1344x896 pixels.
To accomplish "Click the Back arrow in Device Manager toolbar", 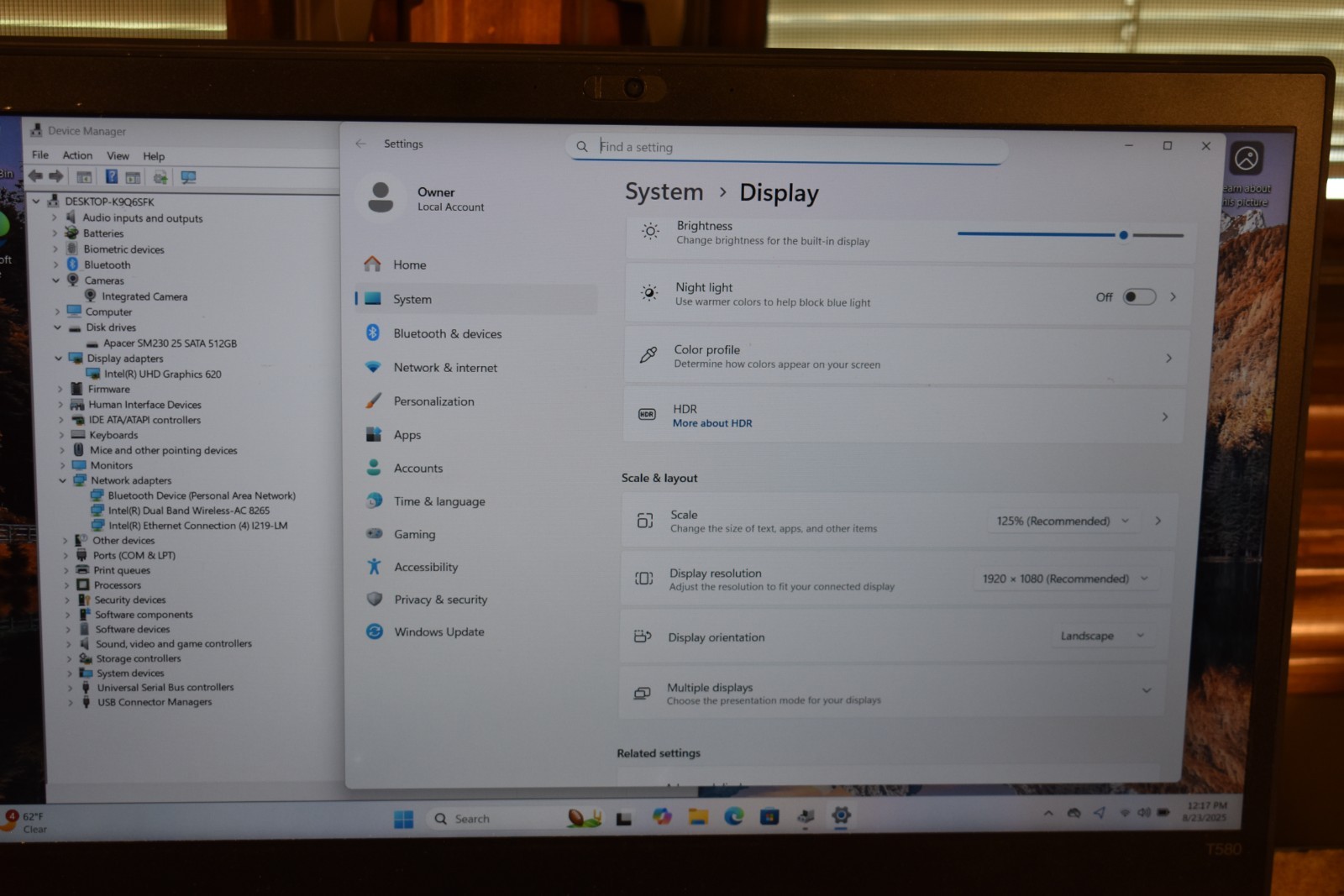I will [35, 176].
